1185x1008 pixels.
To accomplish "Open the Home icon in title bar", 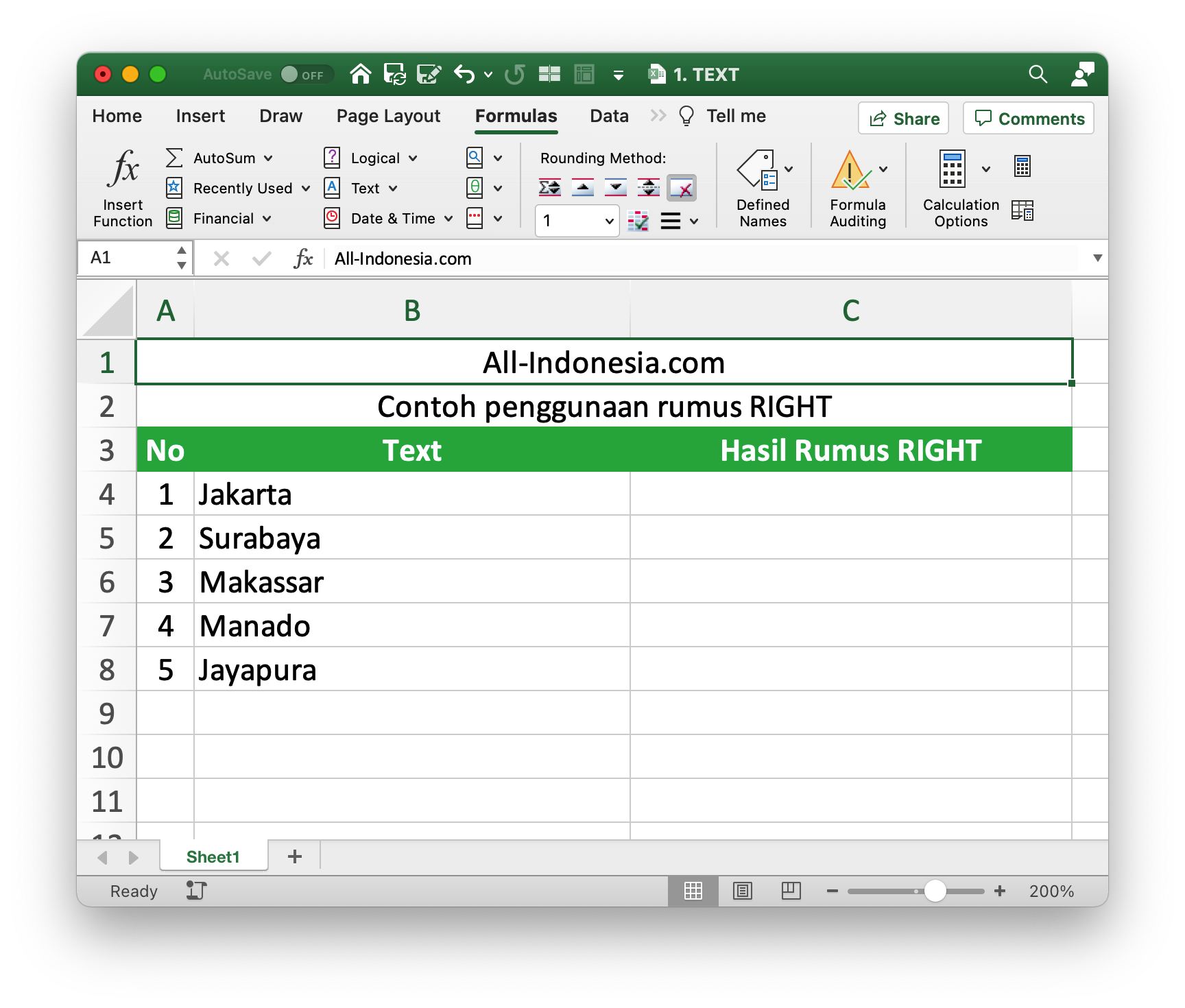I will click(361, 74).
